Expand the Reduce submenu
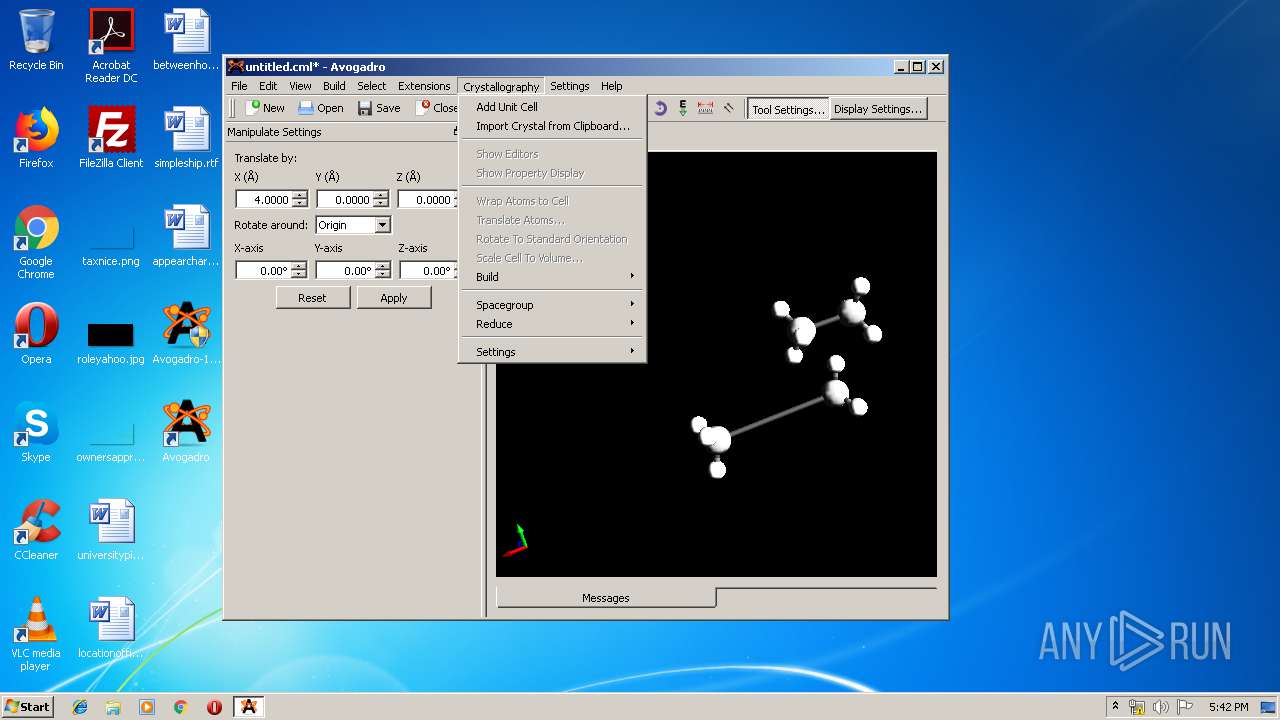 (552, 324)
